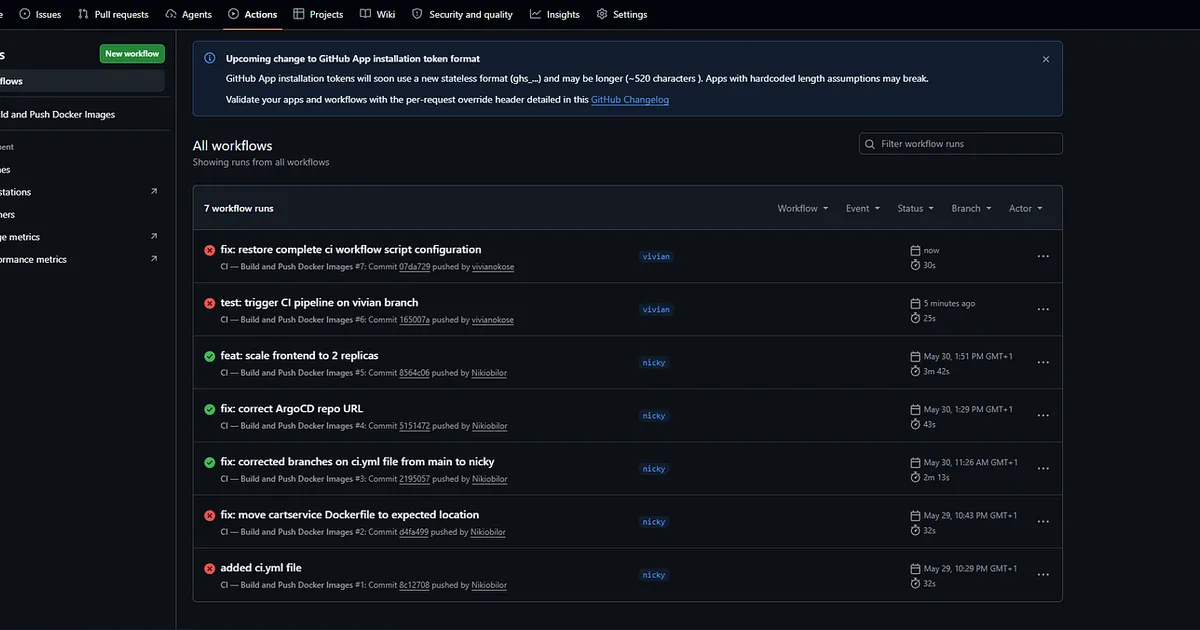
Task: Open the Issues tab
Action: [40, 14]
